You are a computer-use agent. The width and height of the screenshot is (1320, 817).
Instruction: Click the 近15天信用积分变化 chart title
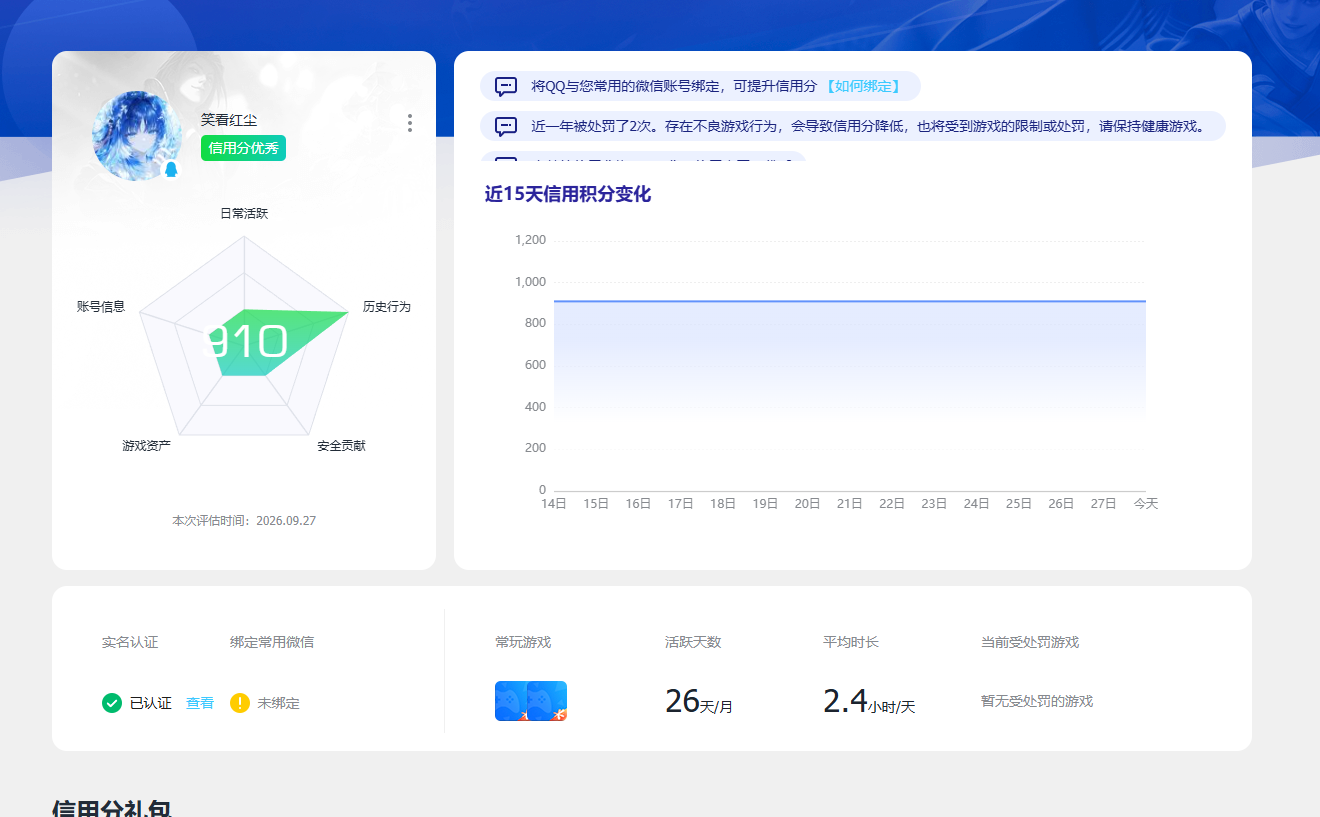pyautogui.click(x=568, y=194)
